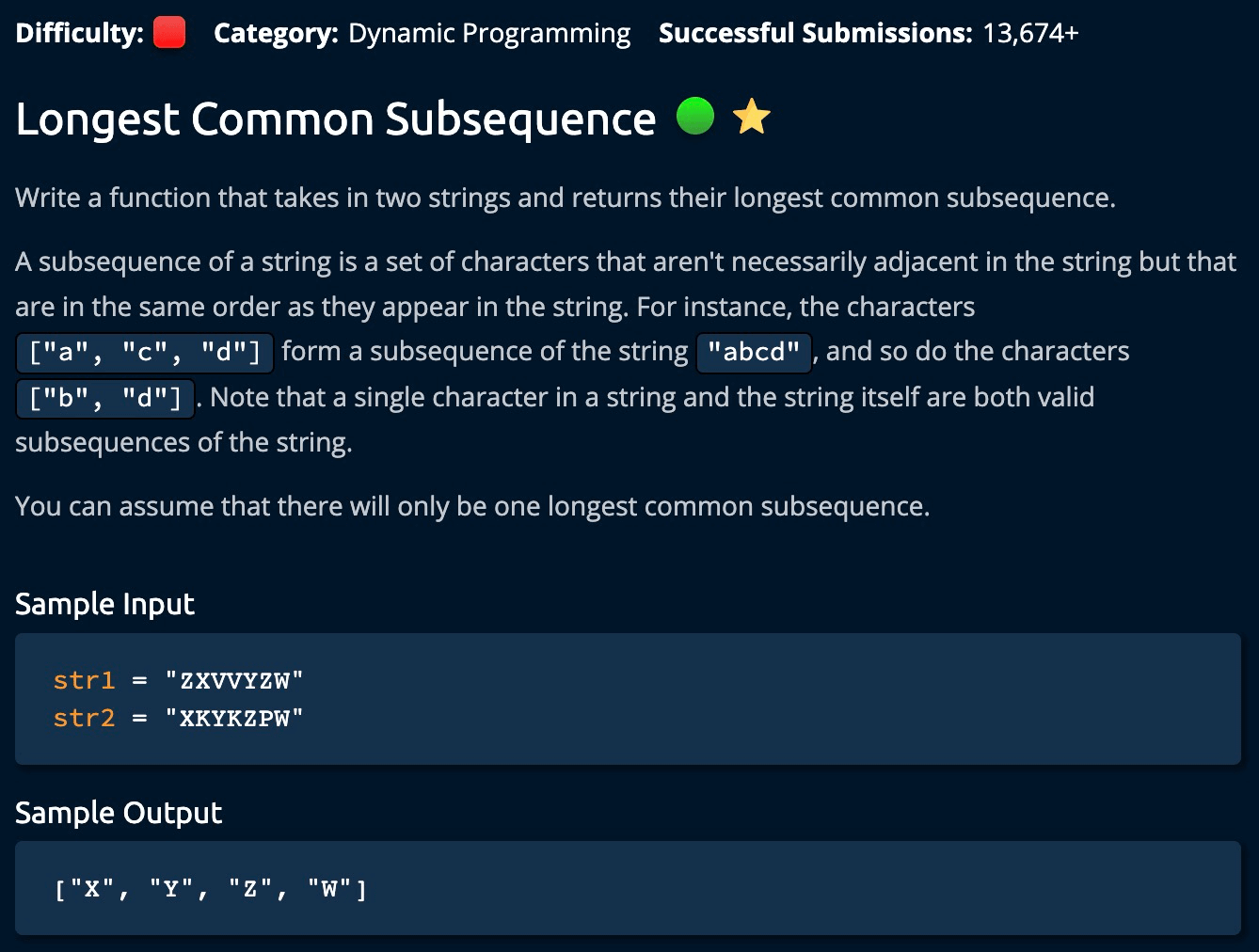Click the str1 variable name
The height and width of the screenshot is (952, 1259).
pos(84,679)
